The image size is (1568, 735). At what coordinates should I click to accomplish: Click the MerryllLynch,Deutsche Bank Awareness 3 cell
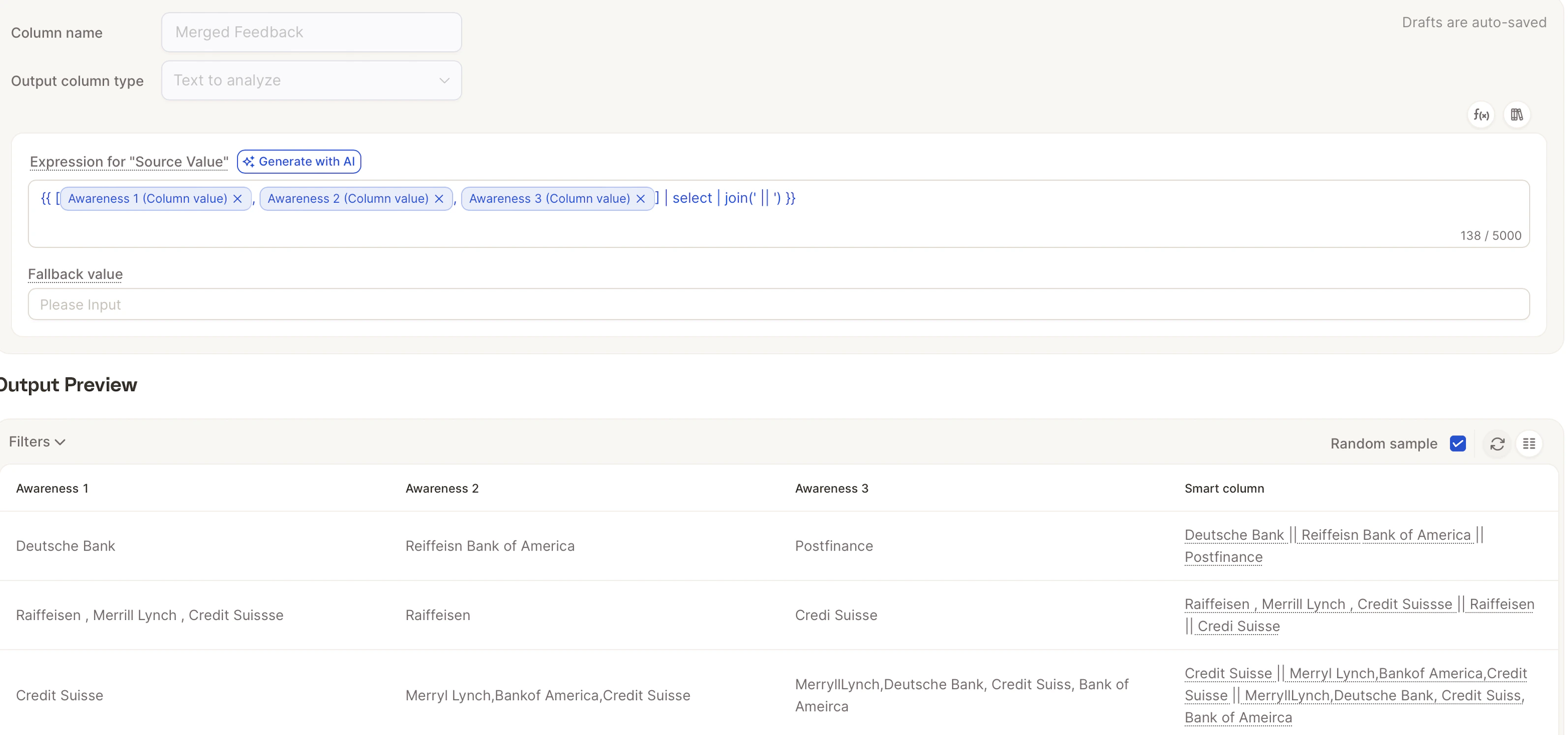962,696
